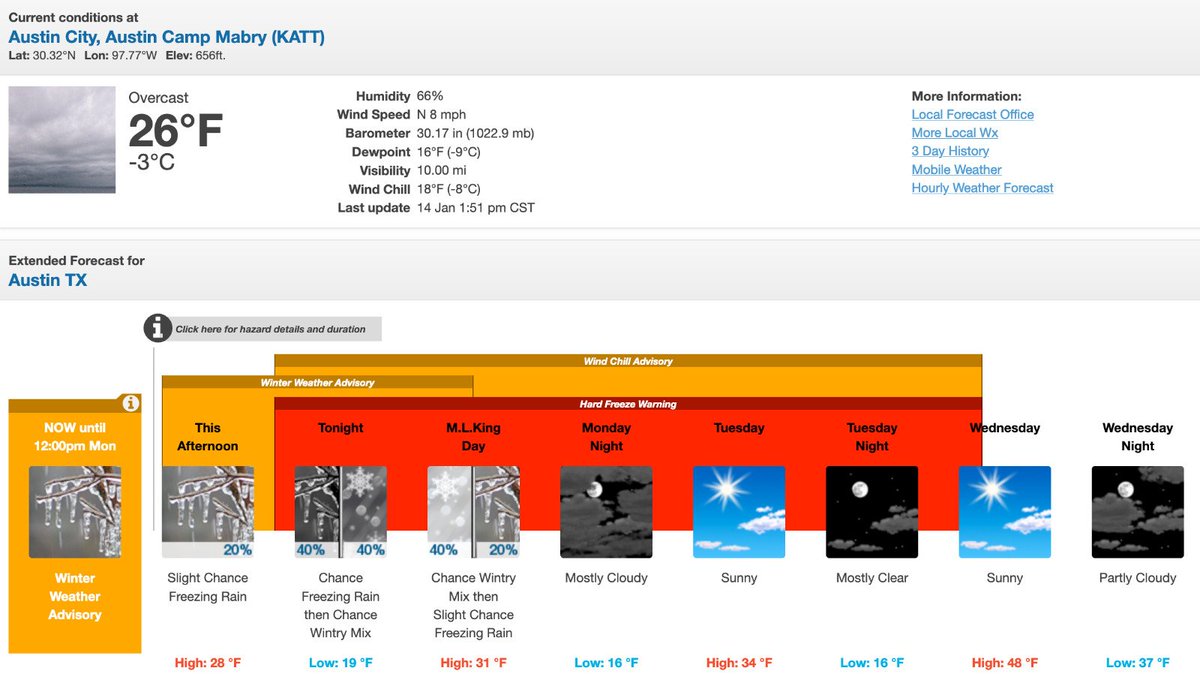Click the Hard Freeze Warning hazard bar

tap(628, 404)
